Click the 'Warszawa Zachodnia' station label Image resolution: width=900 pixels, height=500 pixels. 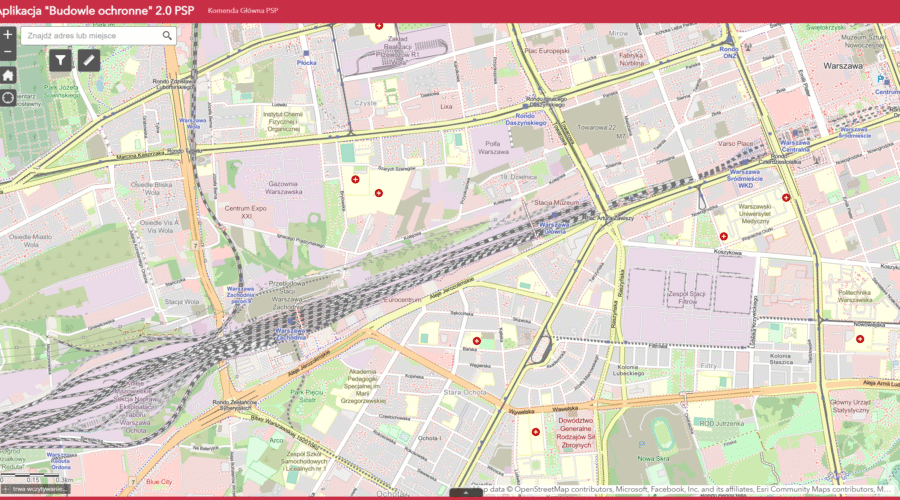coord(291,334)
